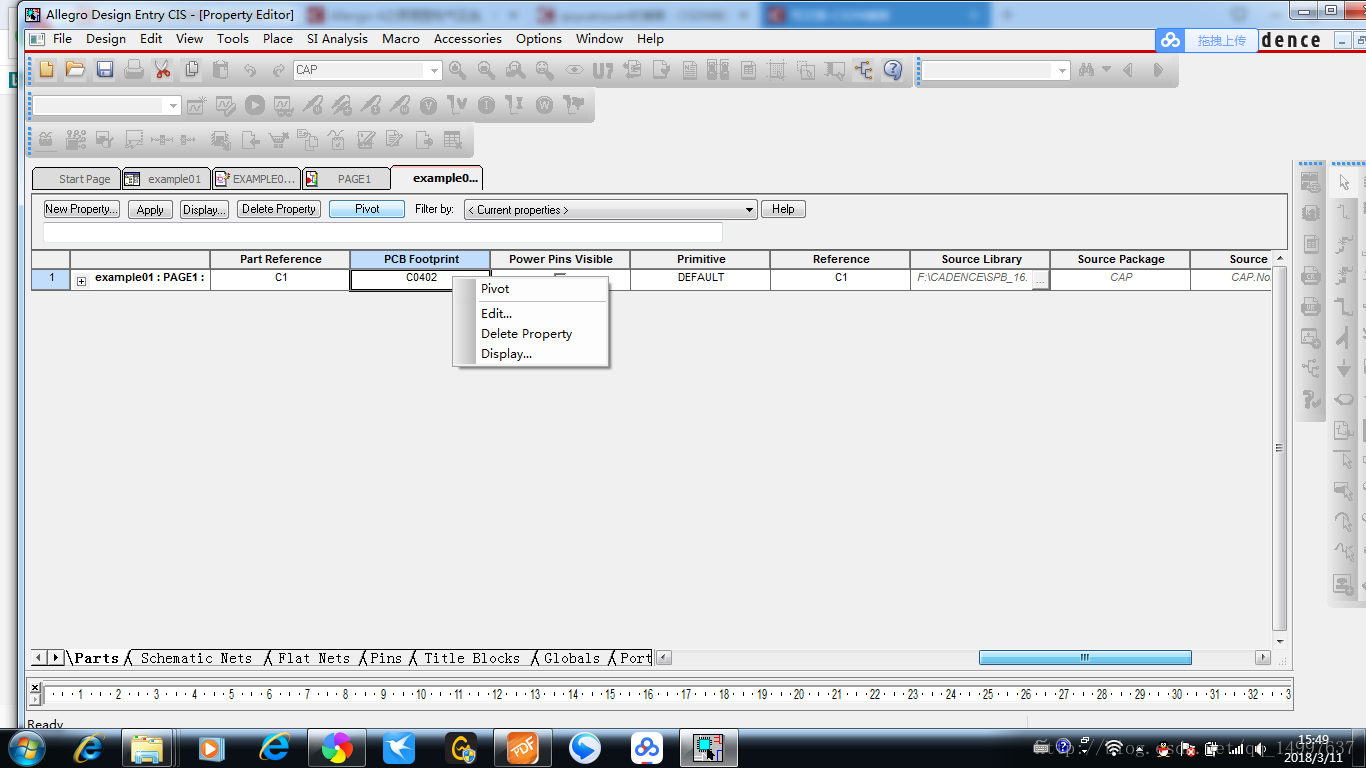Switch to the Globals tab

pos(572,658)
